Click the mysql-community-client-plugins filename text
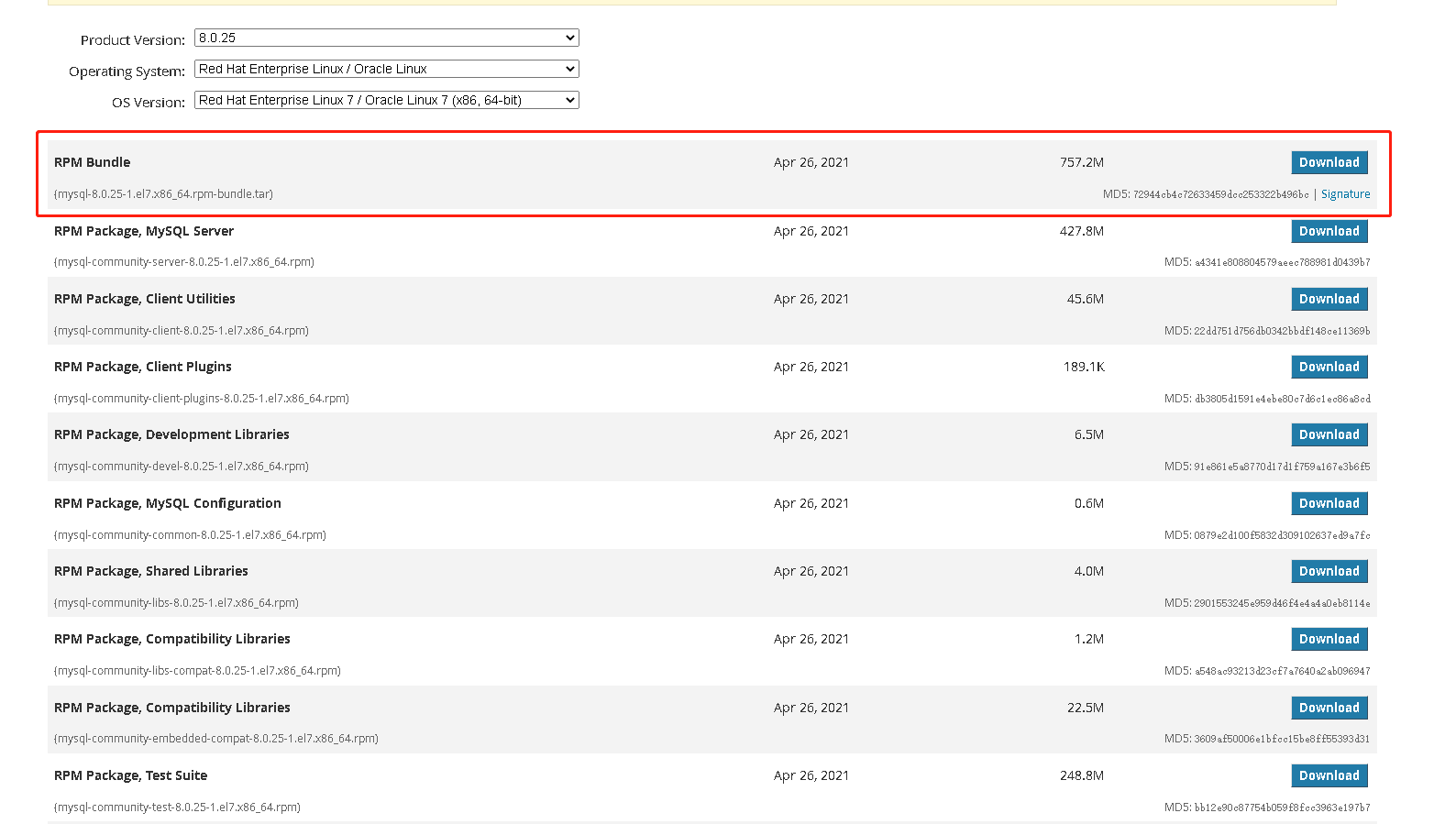1456x824 pixels. (x=202, y=399)
